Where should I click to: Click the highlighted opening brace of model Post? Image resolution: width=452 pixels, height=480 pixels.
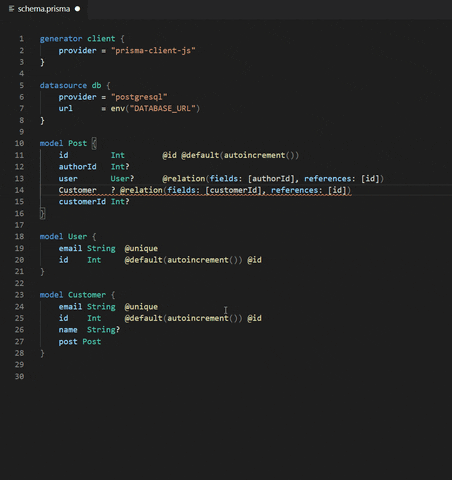pos(94,143)
